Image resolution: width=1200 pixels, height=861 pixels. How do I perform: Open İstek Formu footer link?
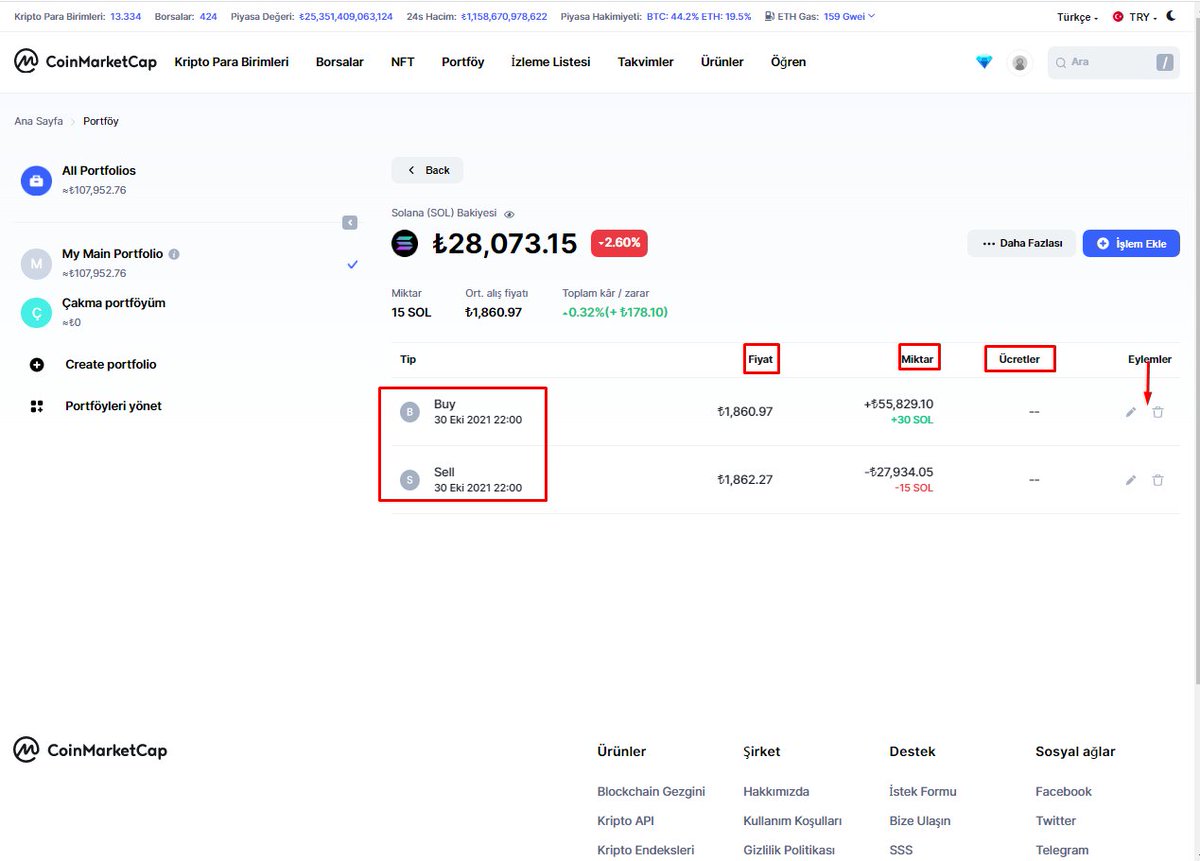coord(923,791)
